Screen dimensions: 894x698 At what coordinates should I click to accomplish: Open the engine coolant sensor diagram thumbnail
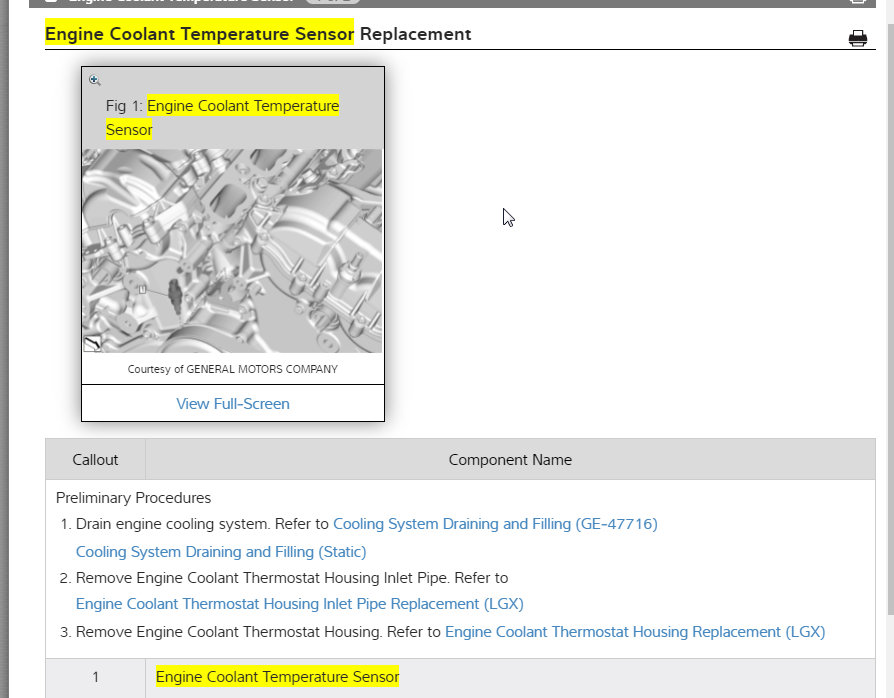pyautogui.click(x=232, y=251)
